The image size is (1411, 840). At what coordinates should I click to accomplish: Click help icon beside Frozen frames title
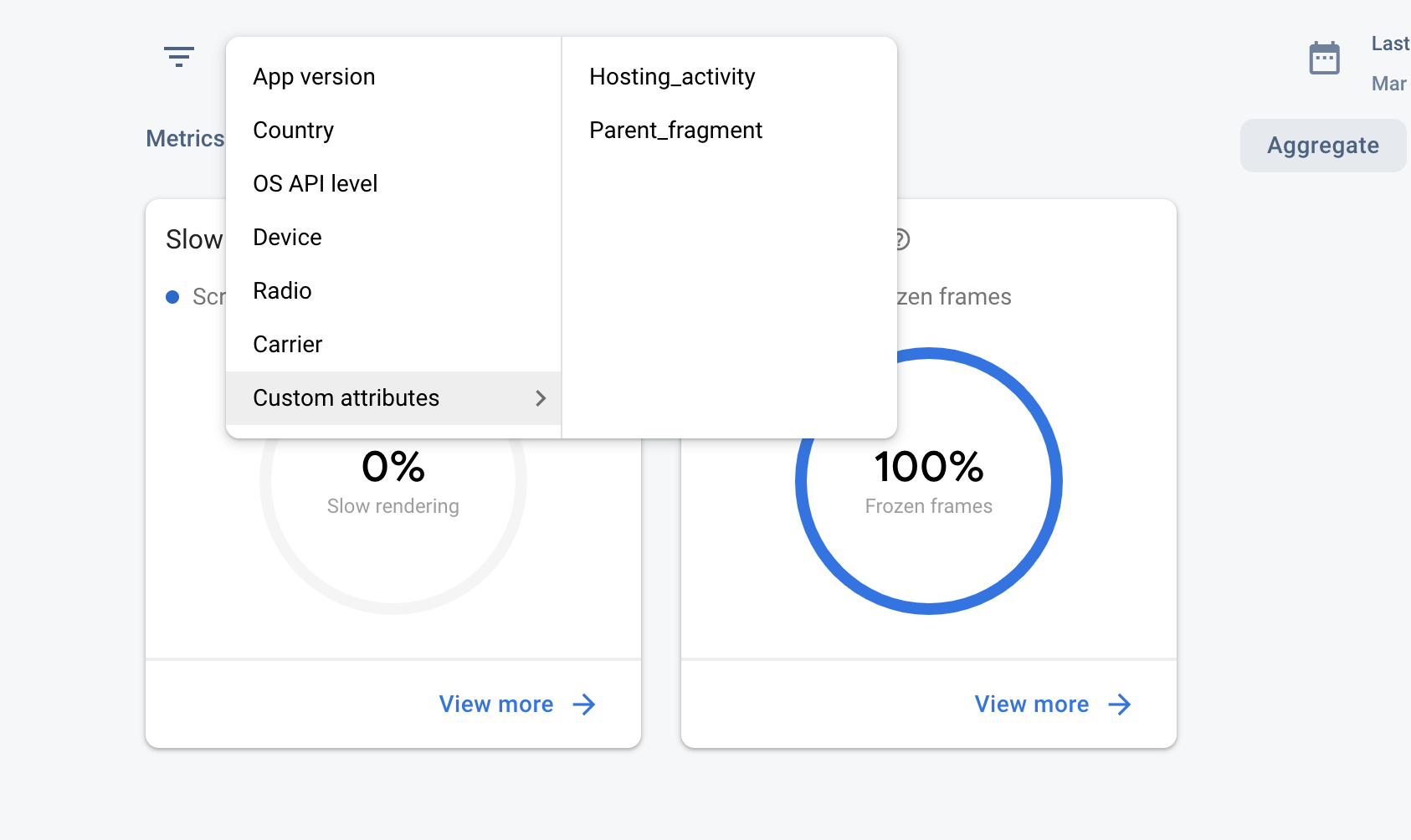point(901,240)
